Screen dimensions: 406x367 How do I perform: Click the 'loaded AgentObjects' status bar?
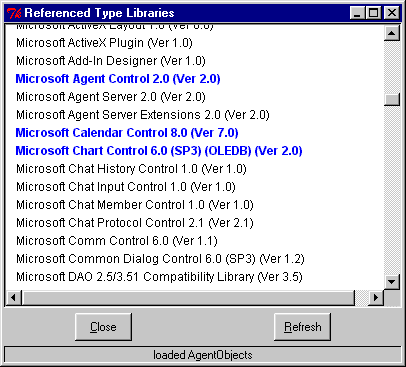click(203, 355)
